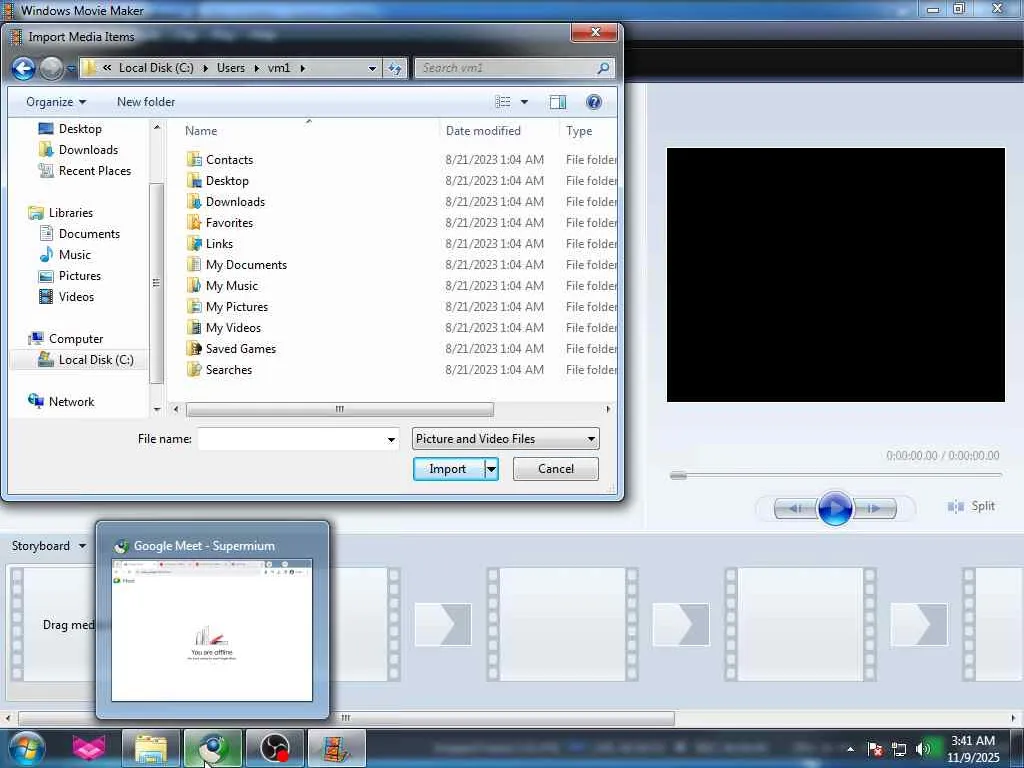Image resolution: width=1024 pixels, height=768 pixels.
Task: Select the Favorites folder icon
Action: [194, 223]
